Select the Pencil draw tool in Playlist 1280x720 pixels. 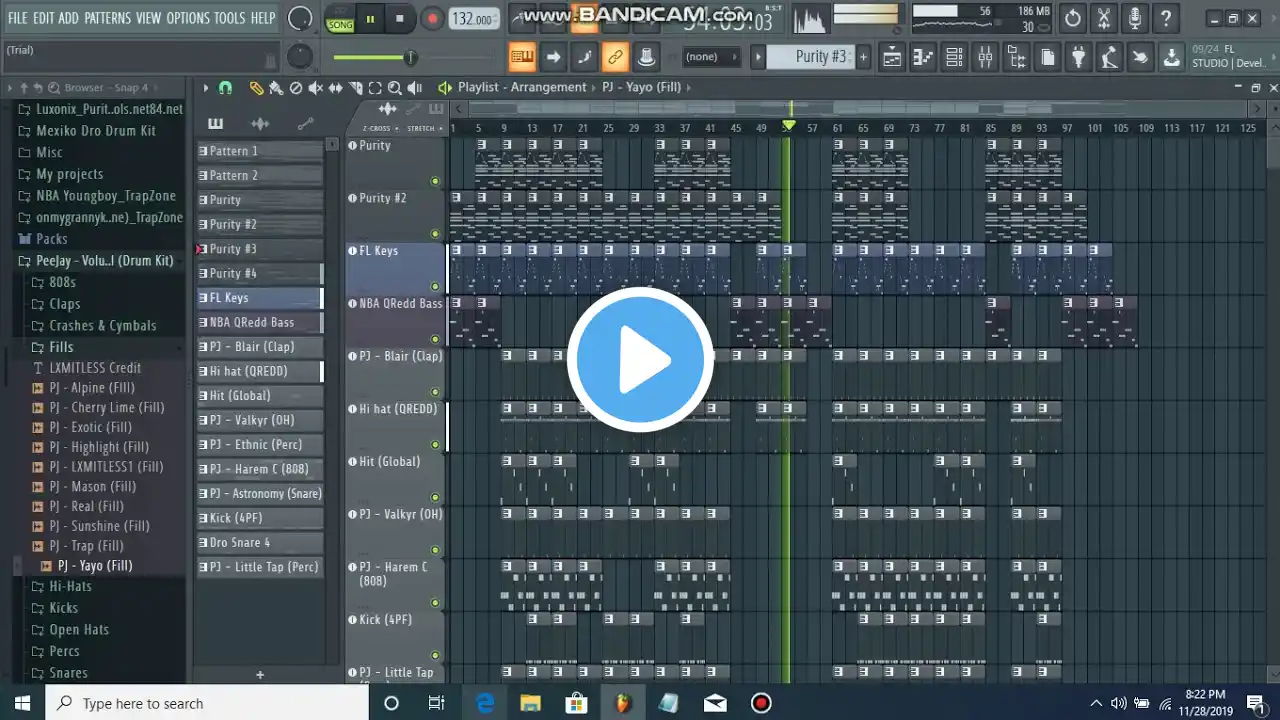pyautogui.click(x=256, y=88)
